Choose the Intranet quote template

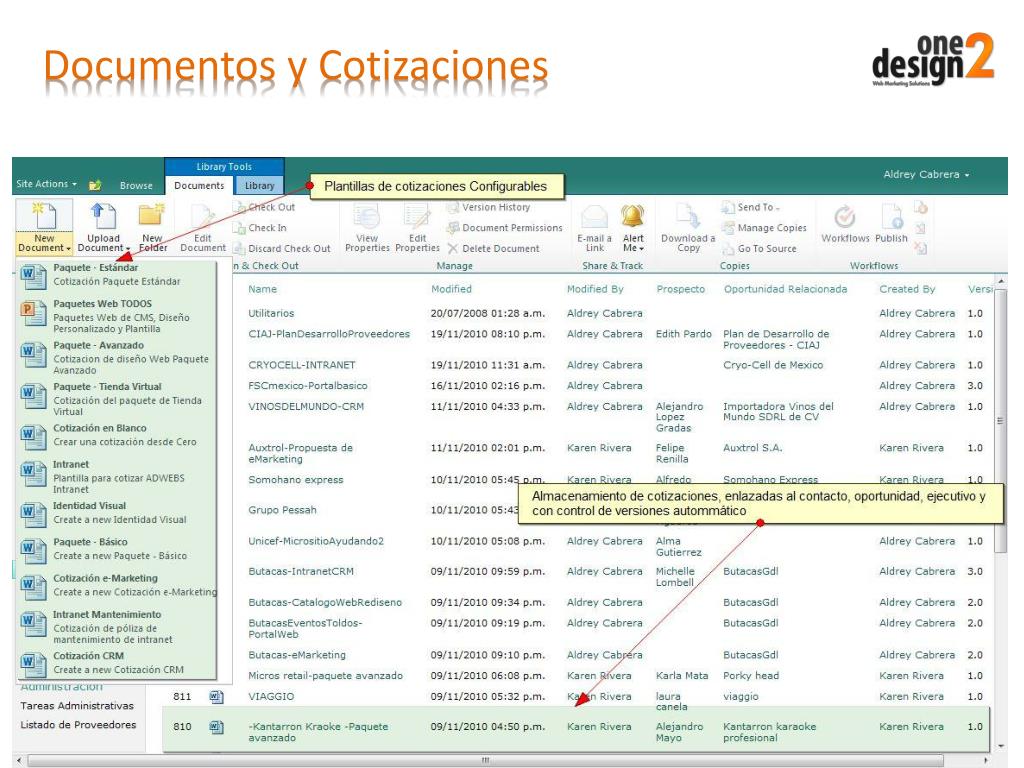point(118,476)
